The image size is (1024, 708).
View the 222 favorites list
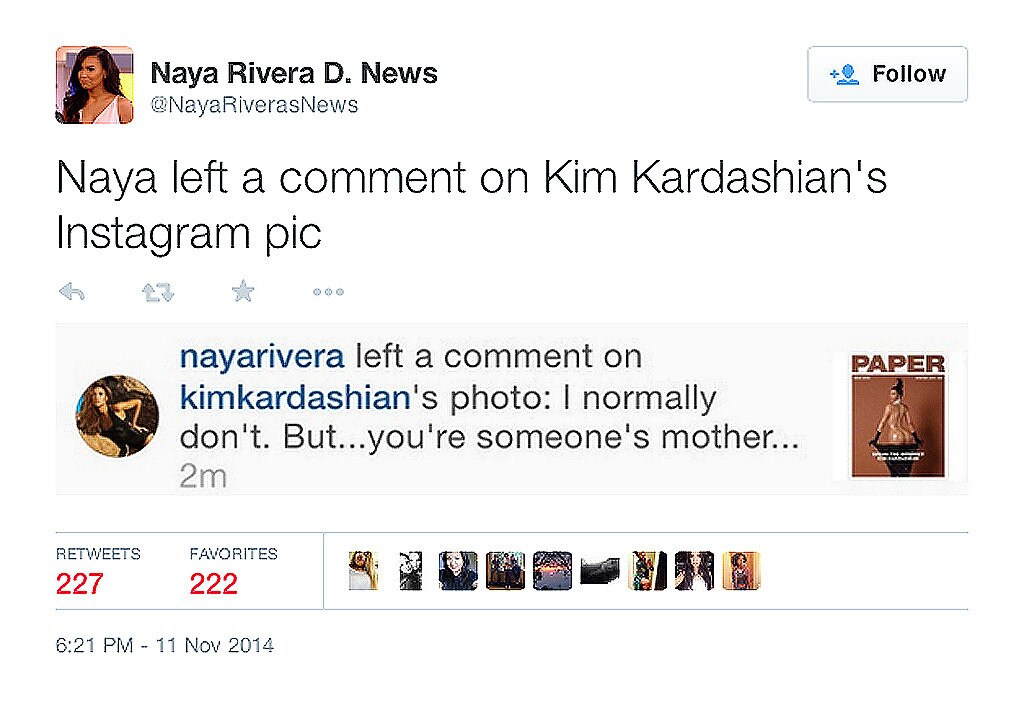point(213,583)
